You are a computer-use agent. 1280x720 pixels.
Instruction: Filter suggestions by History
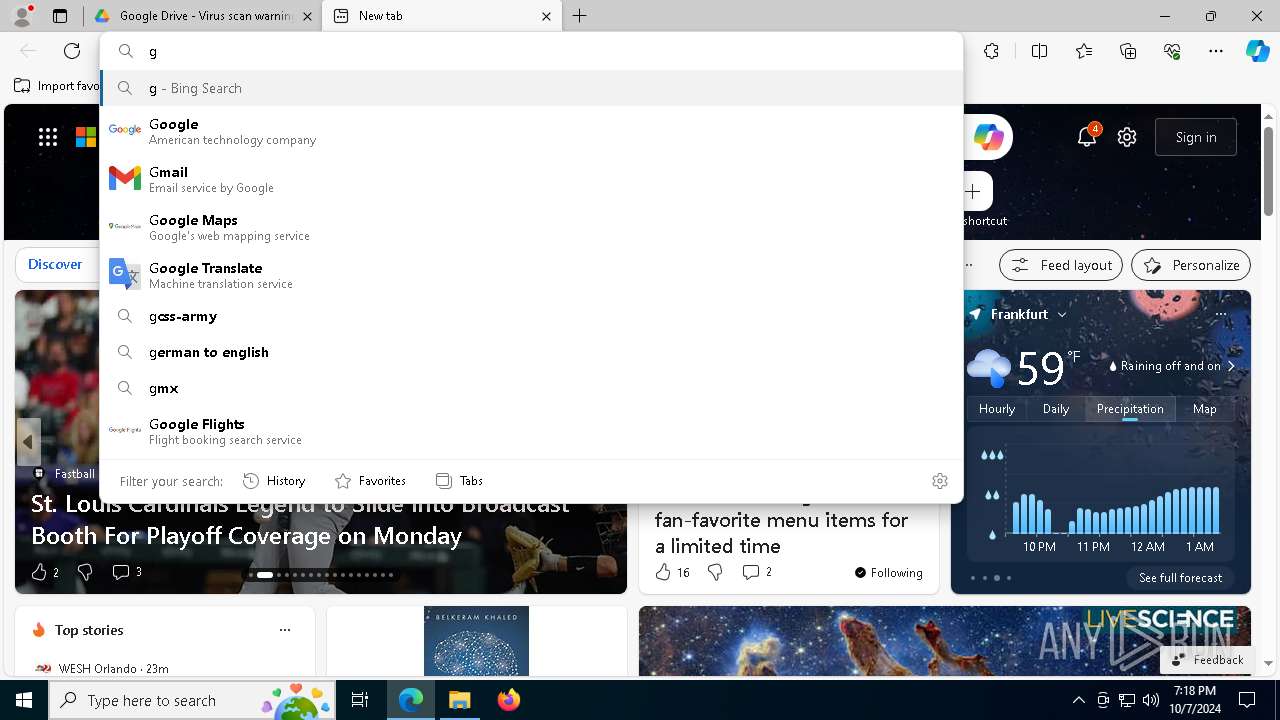[275, 481]
